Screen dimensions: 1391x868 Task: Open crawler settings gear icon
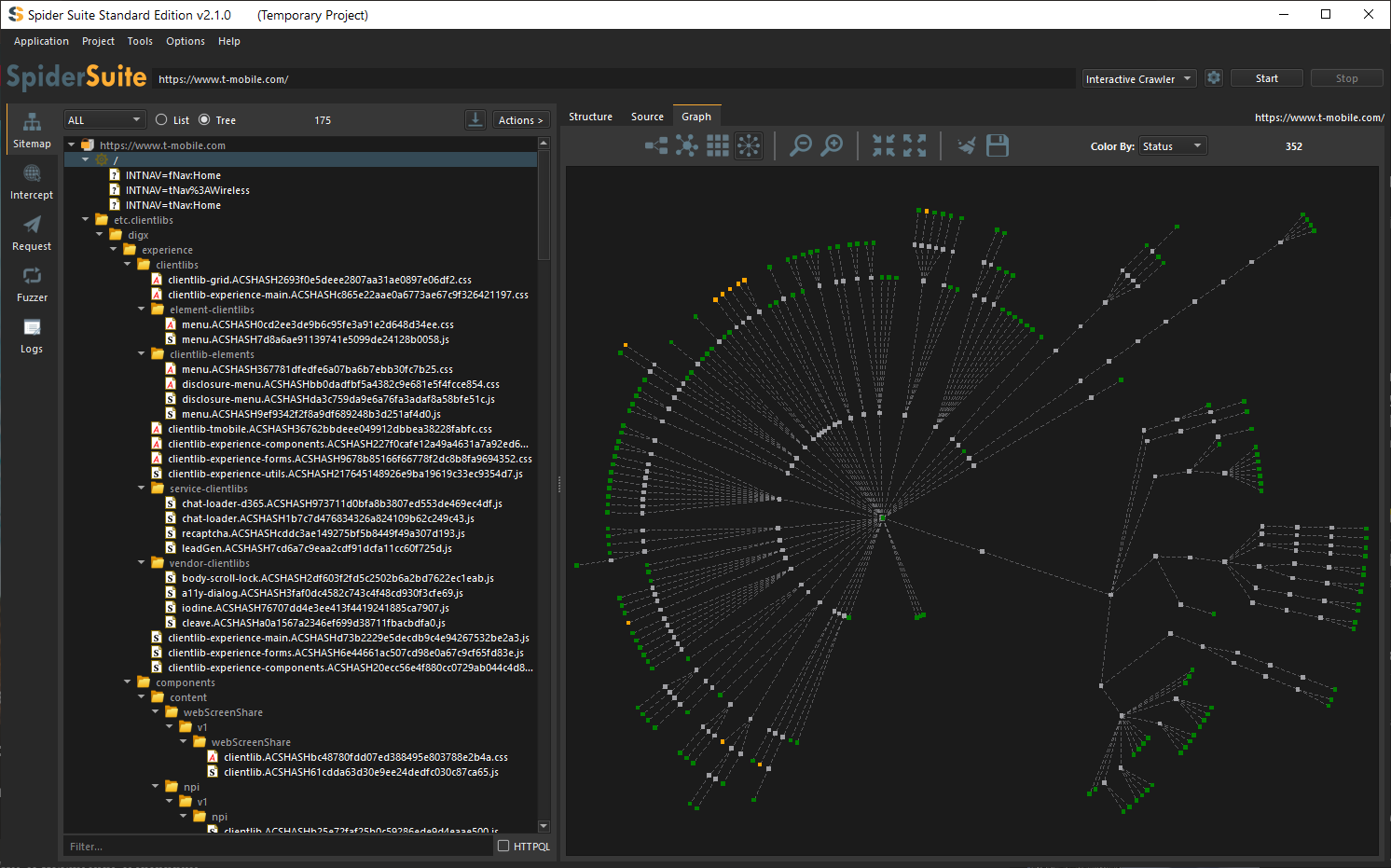click(1214, 78)
